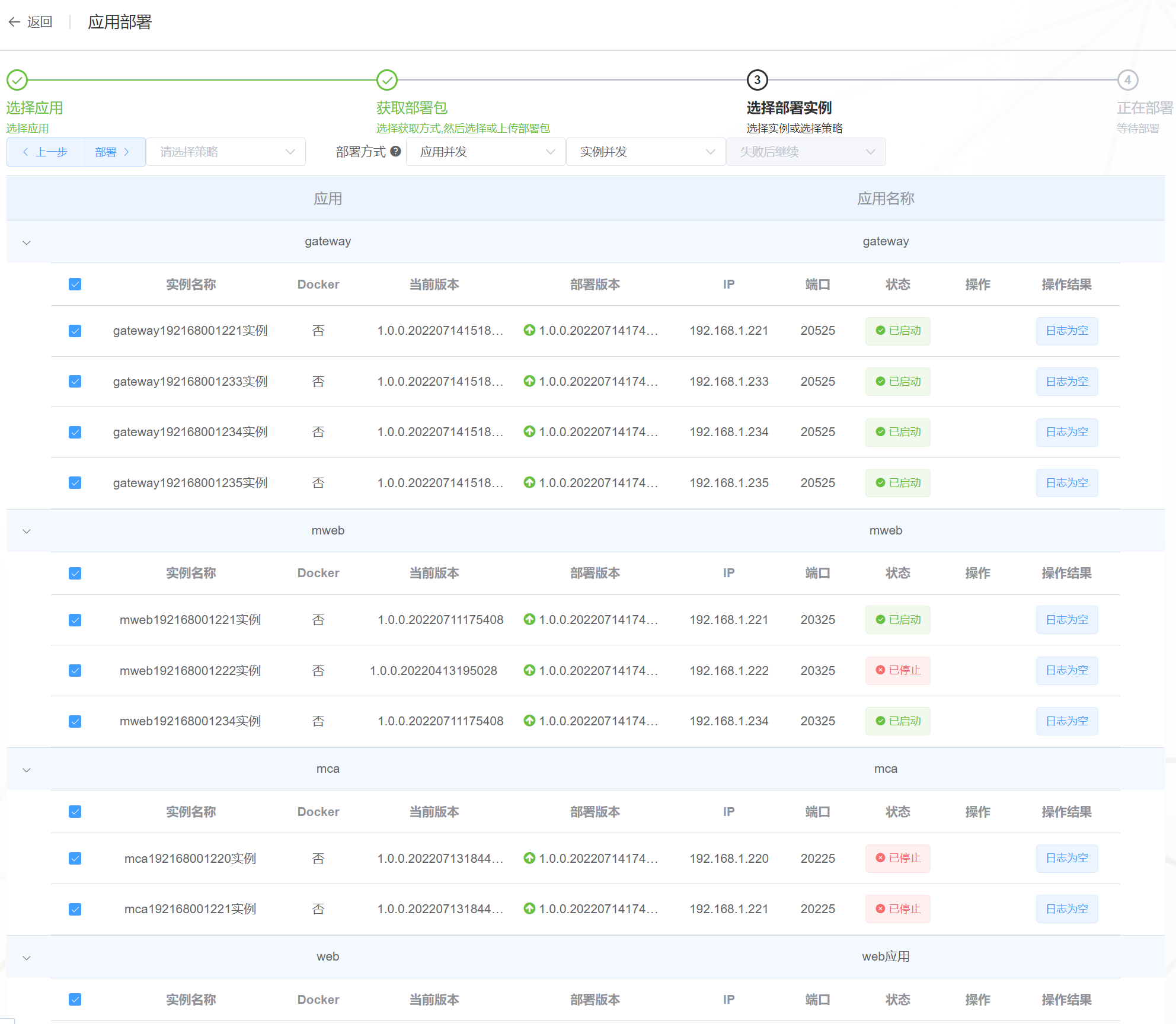Click the completed 获取部署包 step circle
The image size is (1176, 1024).
pyautogui.click(x=387, y=80)
